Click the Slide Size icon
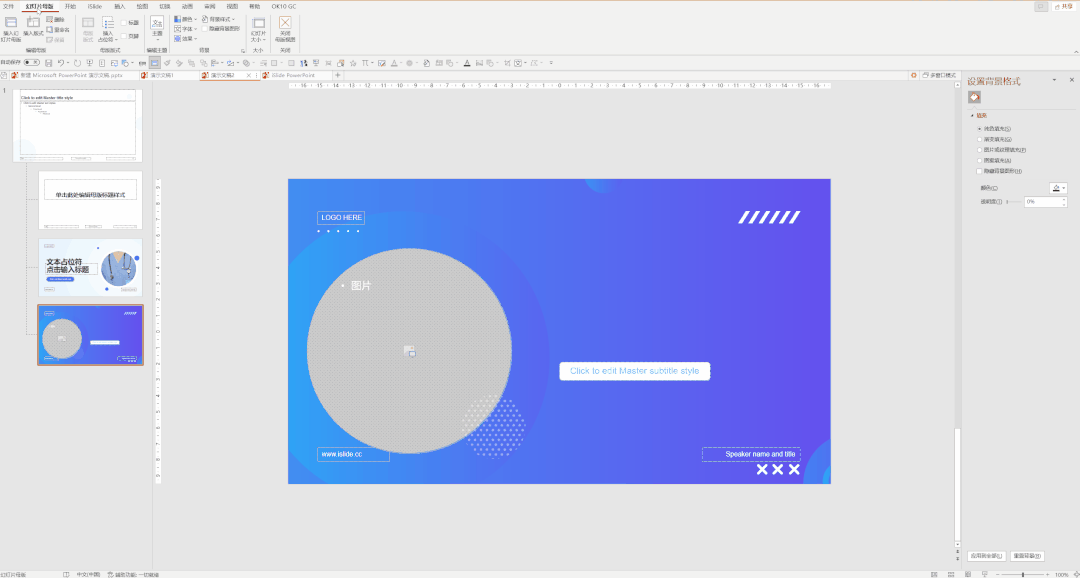This screenshot has height=578, width=1080. (x=258, y=23)
